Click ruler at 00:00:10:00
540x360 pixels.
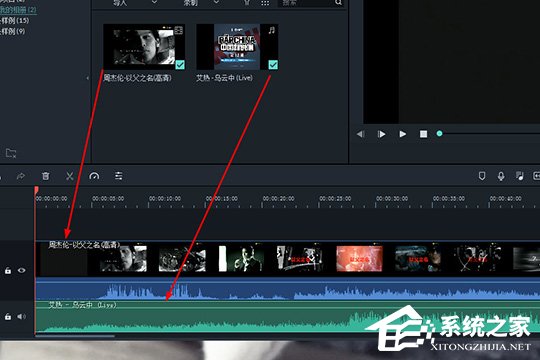coord(165,199)
